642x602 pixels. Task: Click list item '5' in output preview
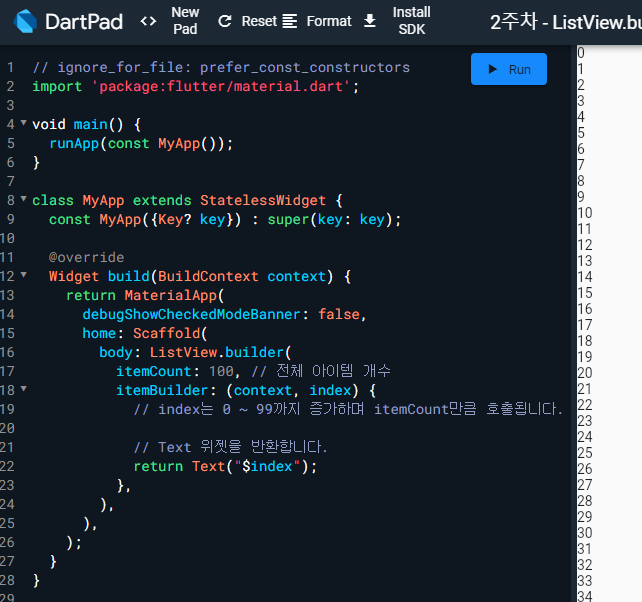[x=581, y=133]
